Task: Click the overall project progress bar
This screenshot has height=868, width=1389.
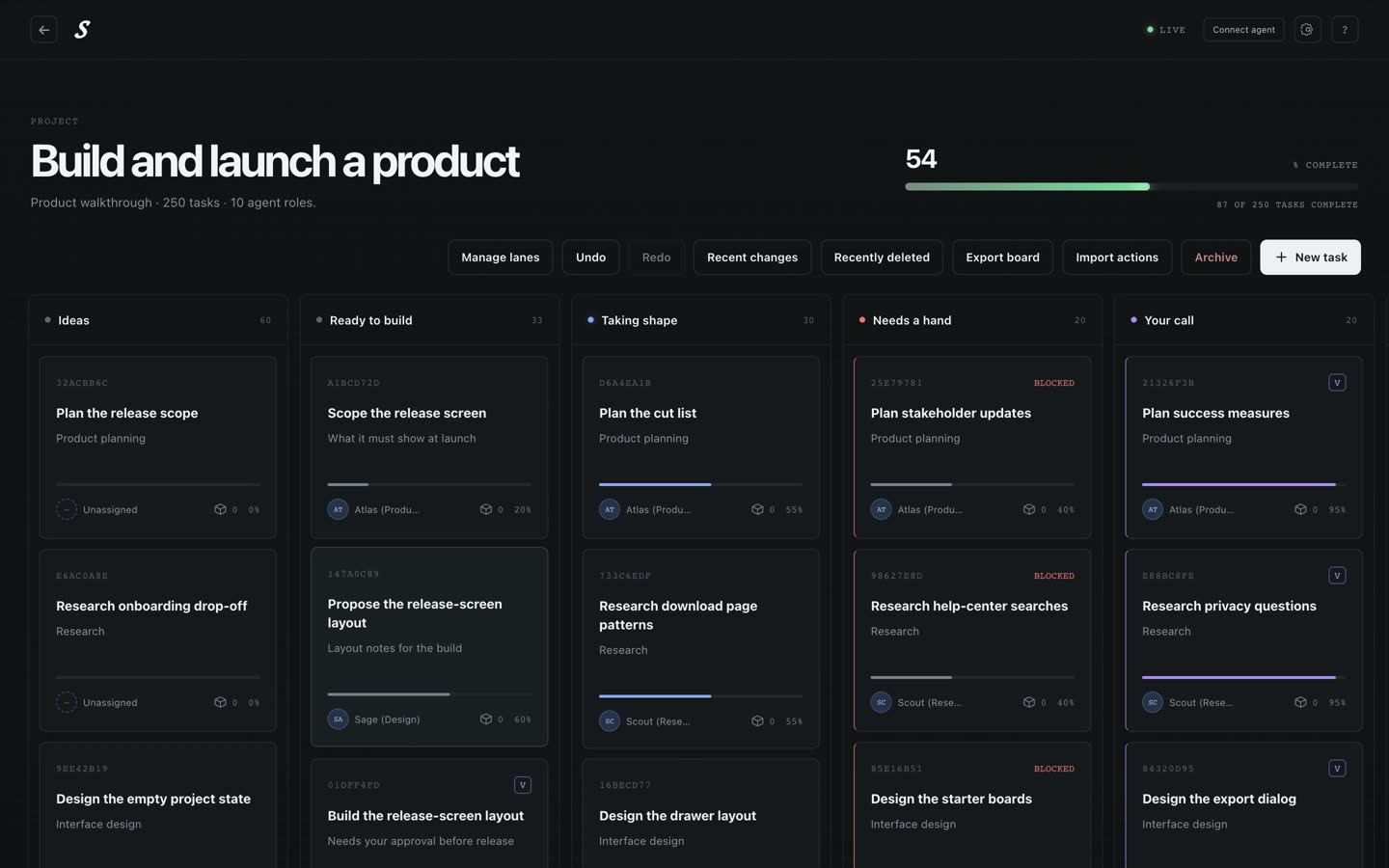Action: pos(1131,186)
